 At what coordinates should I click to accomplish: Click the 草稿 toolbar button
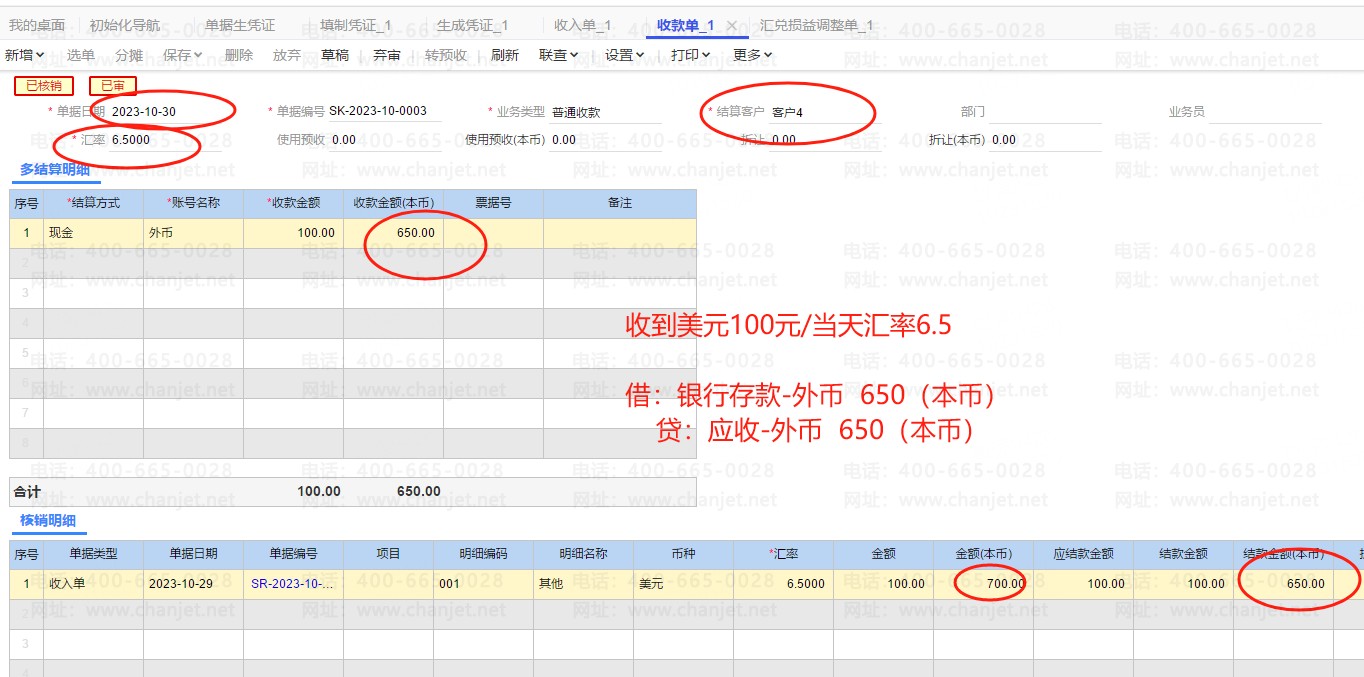335,55
